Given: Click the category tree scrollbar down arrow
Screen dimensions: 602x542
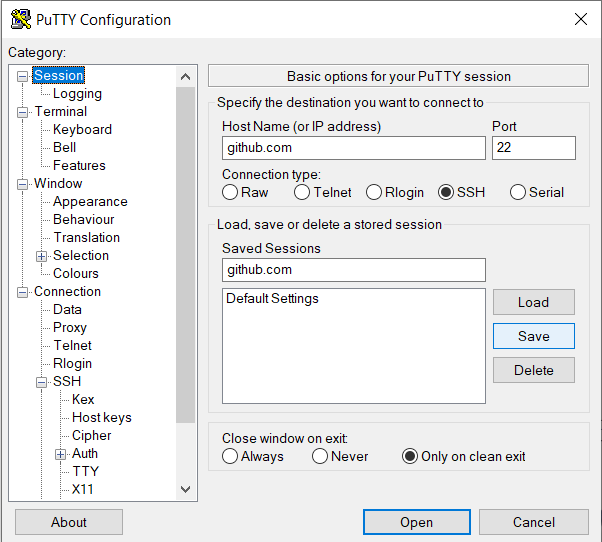Looking at the screenshot, I should pyautogui.click(x=185, y=489).
